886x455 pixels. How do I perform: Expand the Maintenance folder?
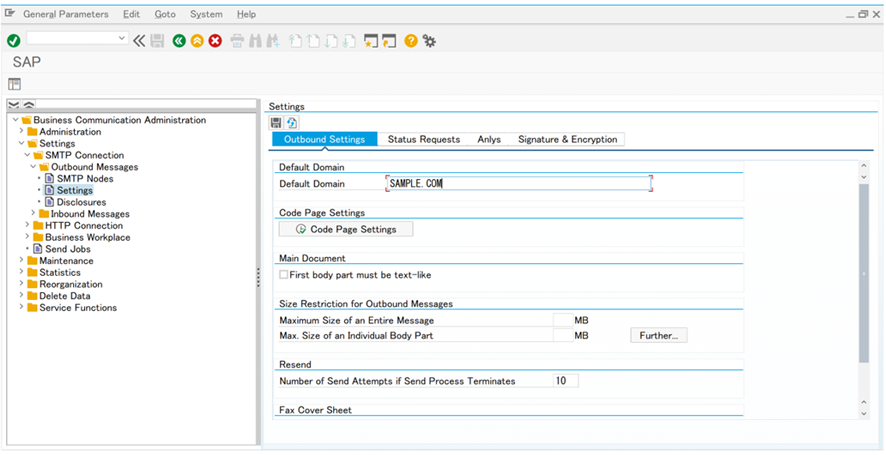(x=21, y=260)
